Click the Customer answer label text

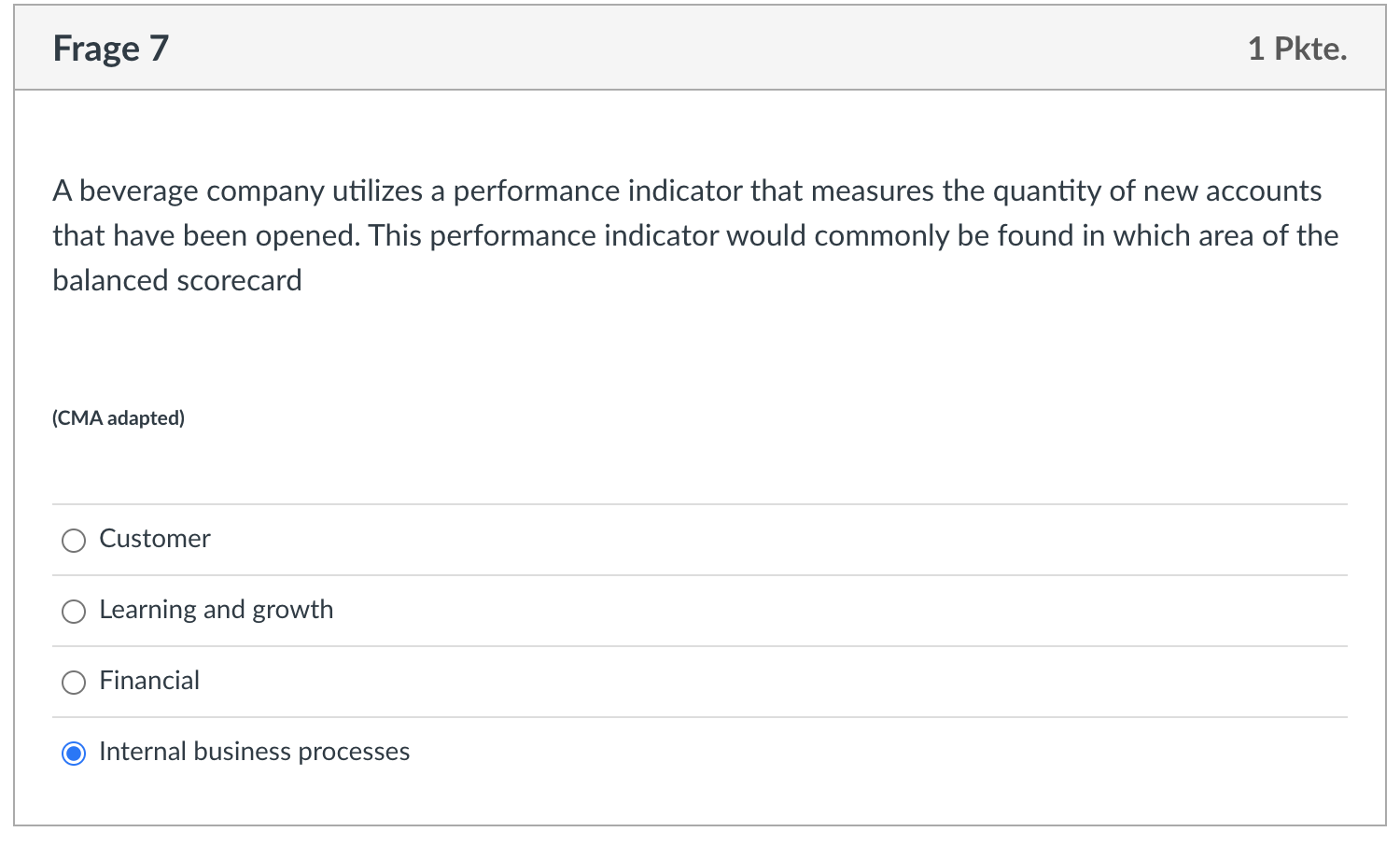tap(155, 539)
